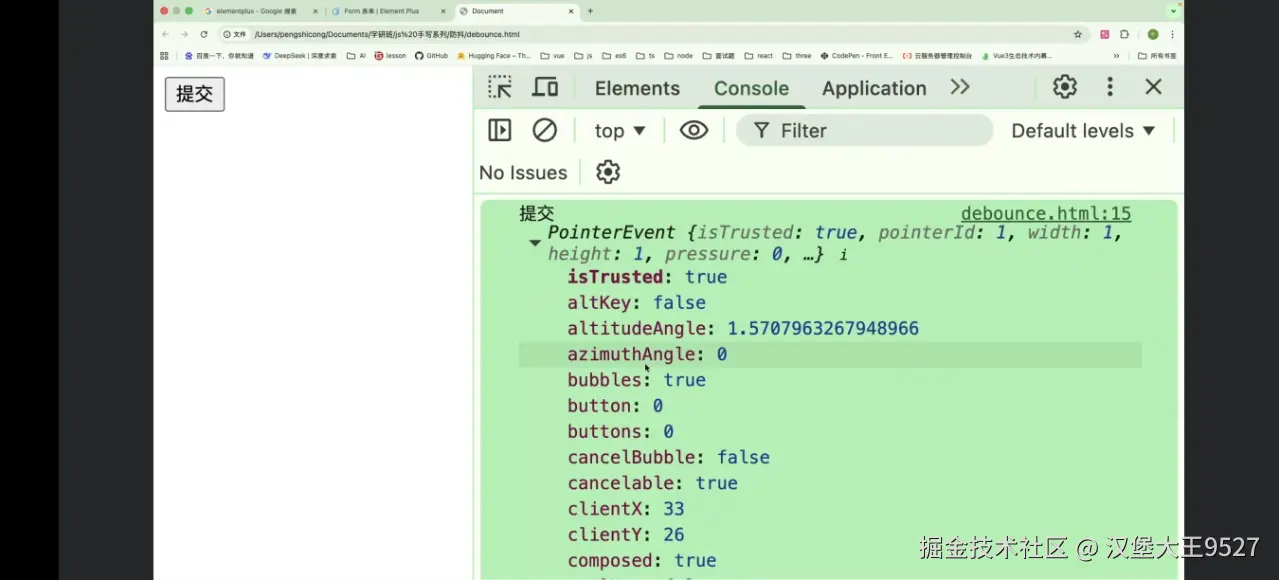Open console settings gear next to No Issues
Screen dimensions: 1279x580
(x=608, y=172)
